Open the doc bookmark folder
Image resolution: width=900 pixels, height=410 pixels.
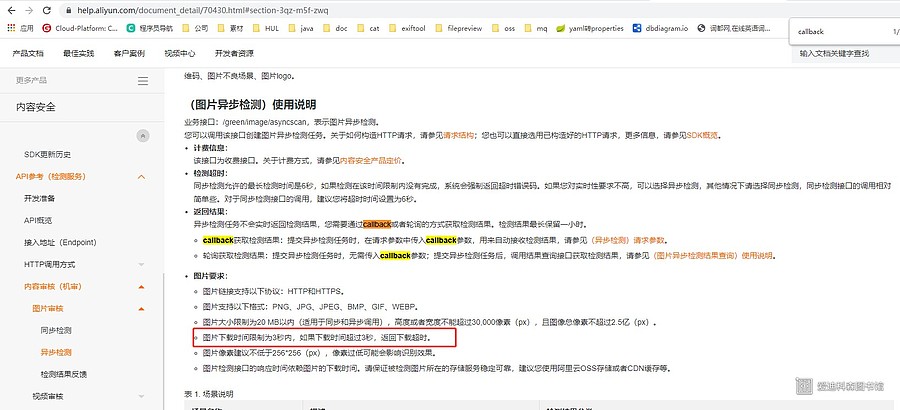pyautogui.click(x=335, y=28)
